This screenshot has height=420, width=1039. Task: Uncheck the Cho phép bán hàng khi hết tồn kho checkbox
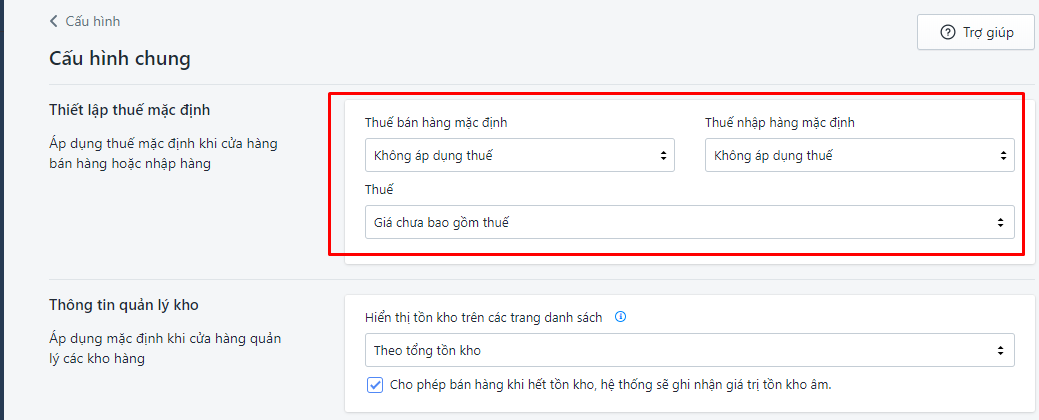[375, 385]
